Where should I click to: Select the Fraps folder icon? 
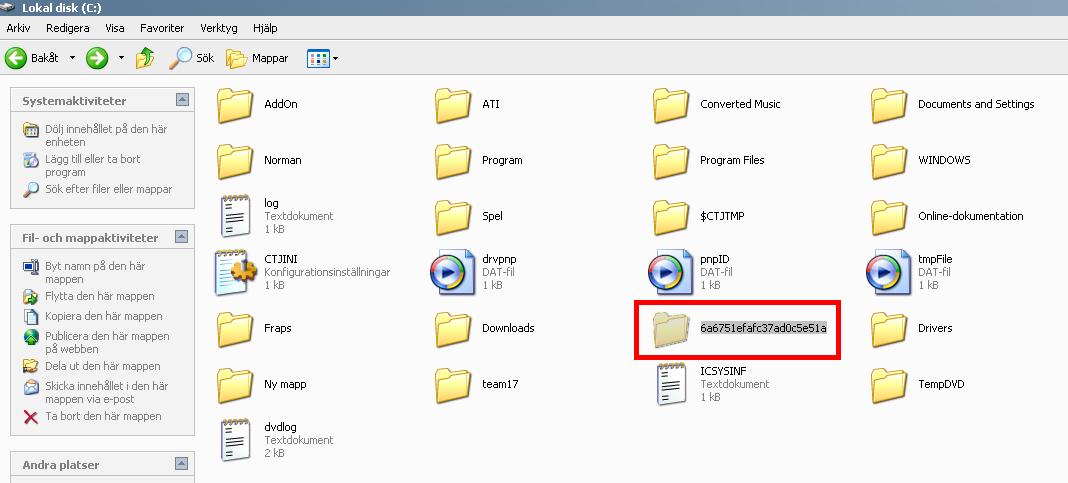point(235,328)
